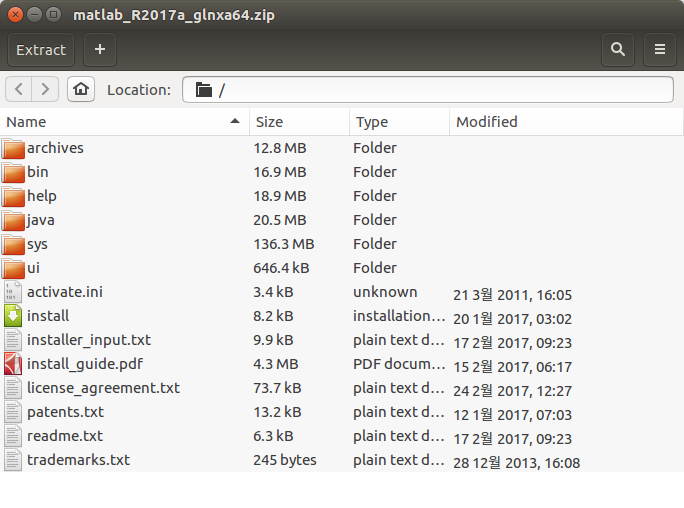Sort by the Name column header
Viewport: 684px width, 508px height.
(x=124, y=122)
